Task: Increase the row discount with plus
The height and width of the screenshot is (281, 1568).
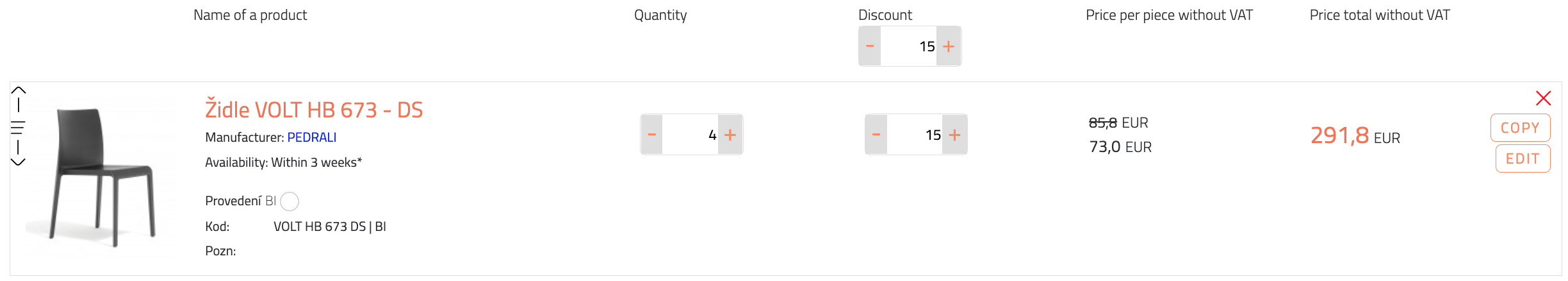Action: 954,135
